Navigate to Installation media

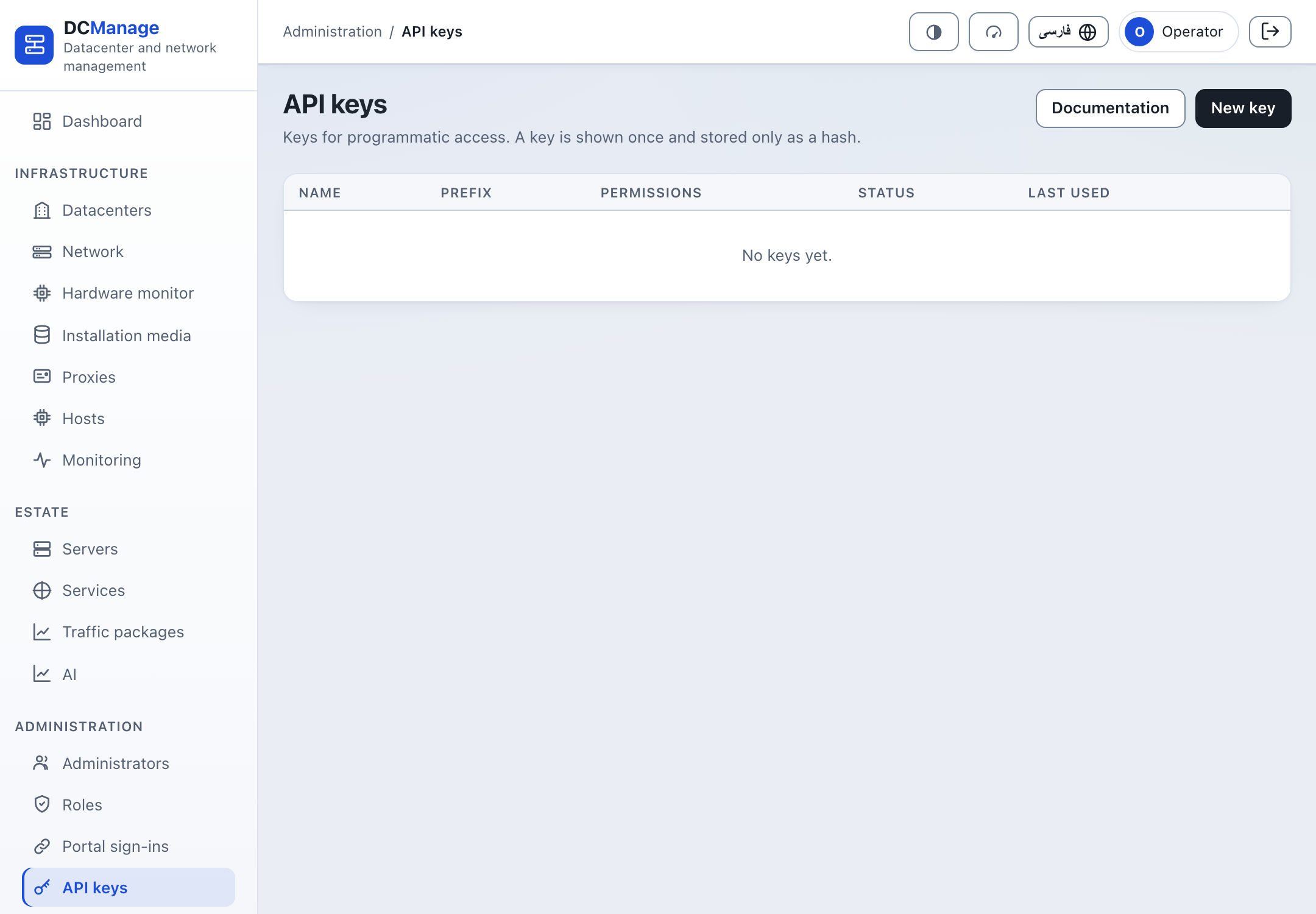[129, 335]
